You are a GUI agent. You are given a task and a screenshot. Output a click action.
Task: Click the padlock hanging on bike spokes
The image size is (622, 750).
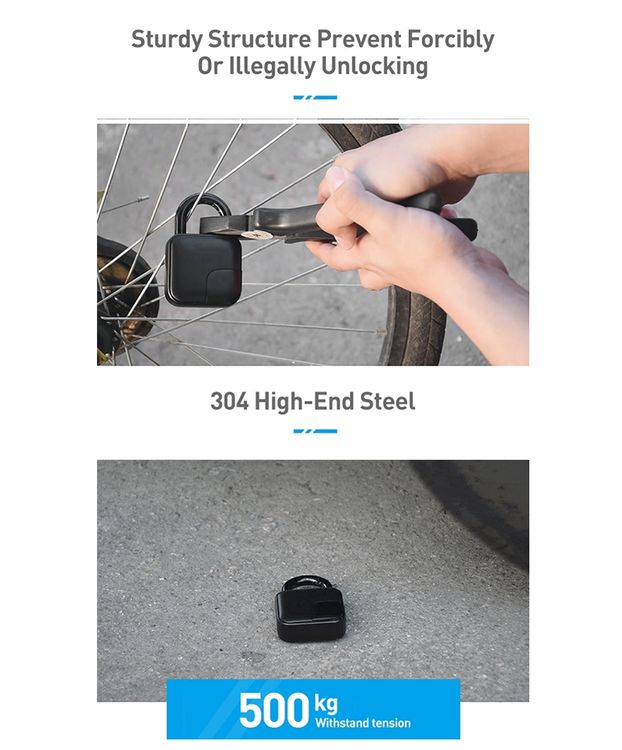pyautogui.click(x=203, y=251)
